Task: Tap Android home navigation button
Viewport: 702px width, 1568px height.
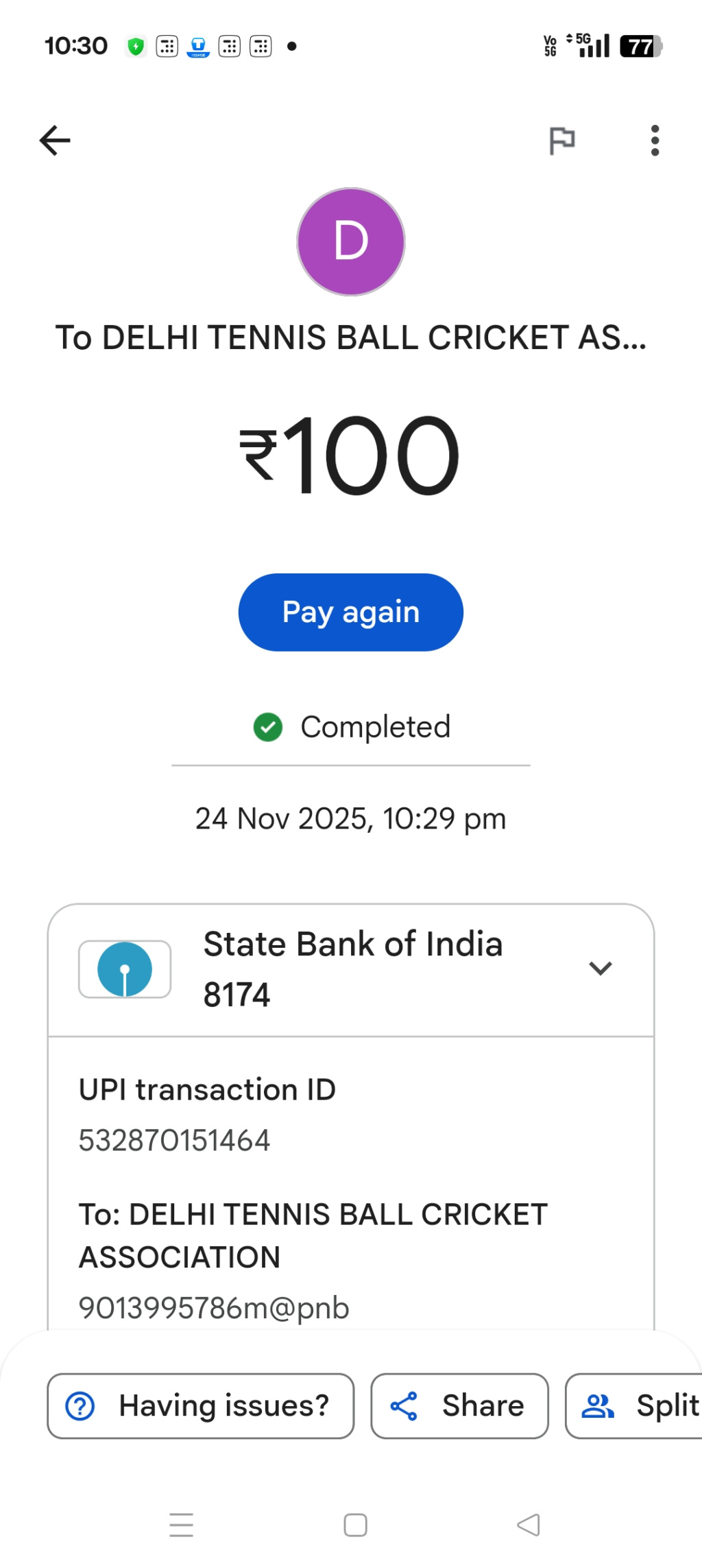Action: coord(355,1525)
